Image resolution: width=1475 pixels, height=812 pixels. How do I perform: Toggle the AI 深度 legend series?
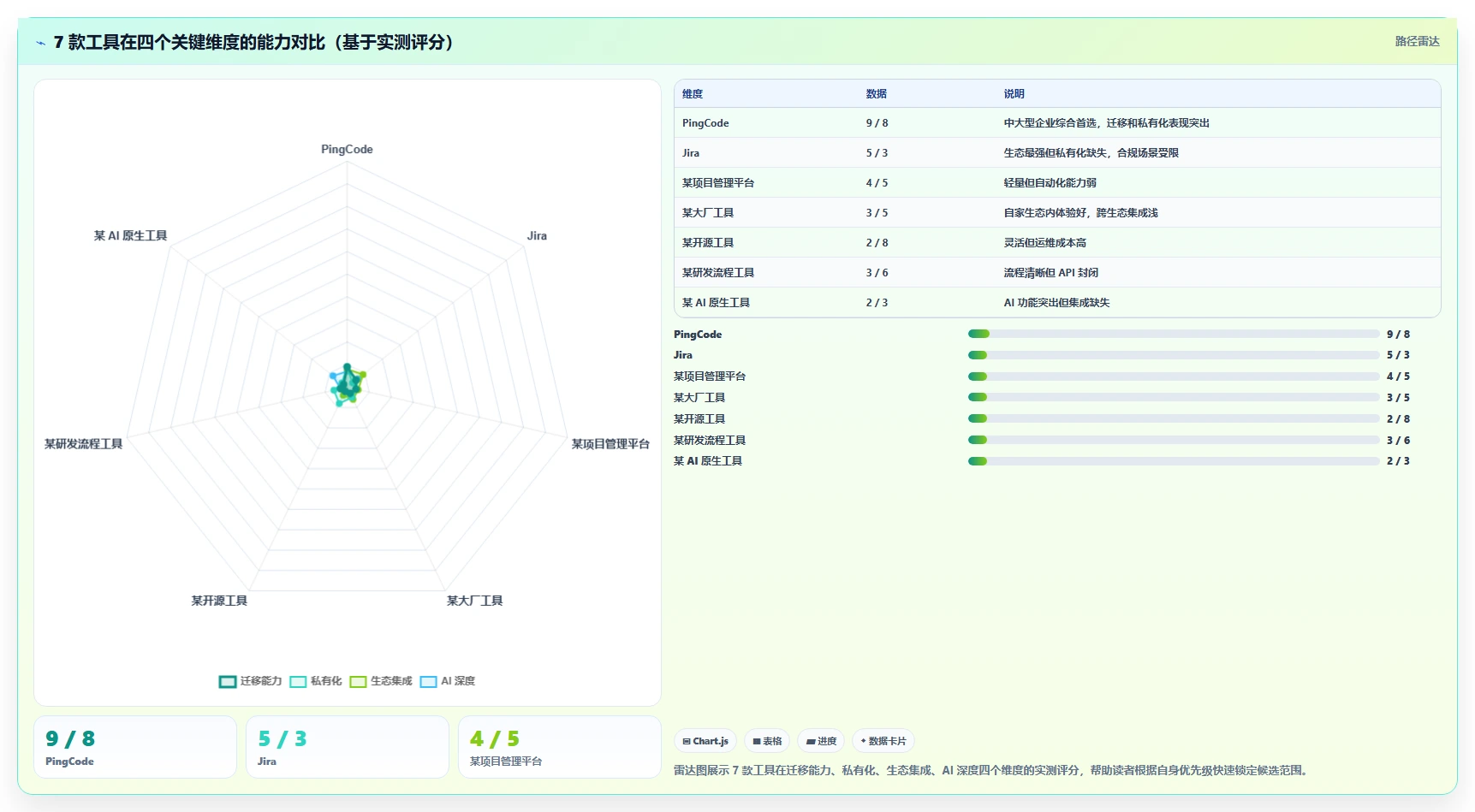[x=447, y=681]
